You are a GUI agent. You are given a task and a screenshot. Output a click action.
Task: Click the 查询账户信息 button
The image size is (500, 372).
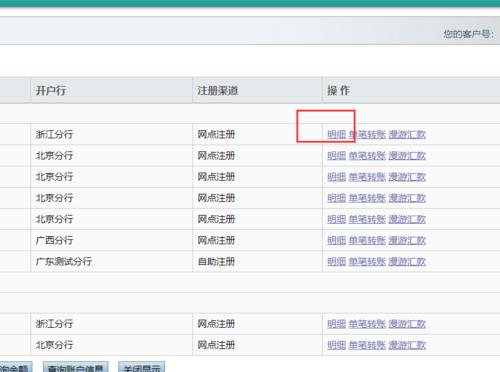click(x=76, y=367)
